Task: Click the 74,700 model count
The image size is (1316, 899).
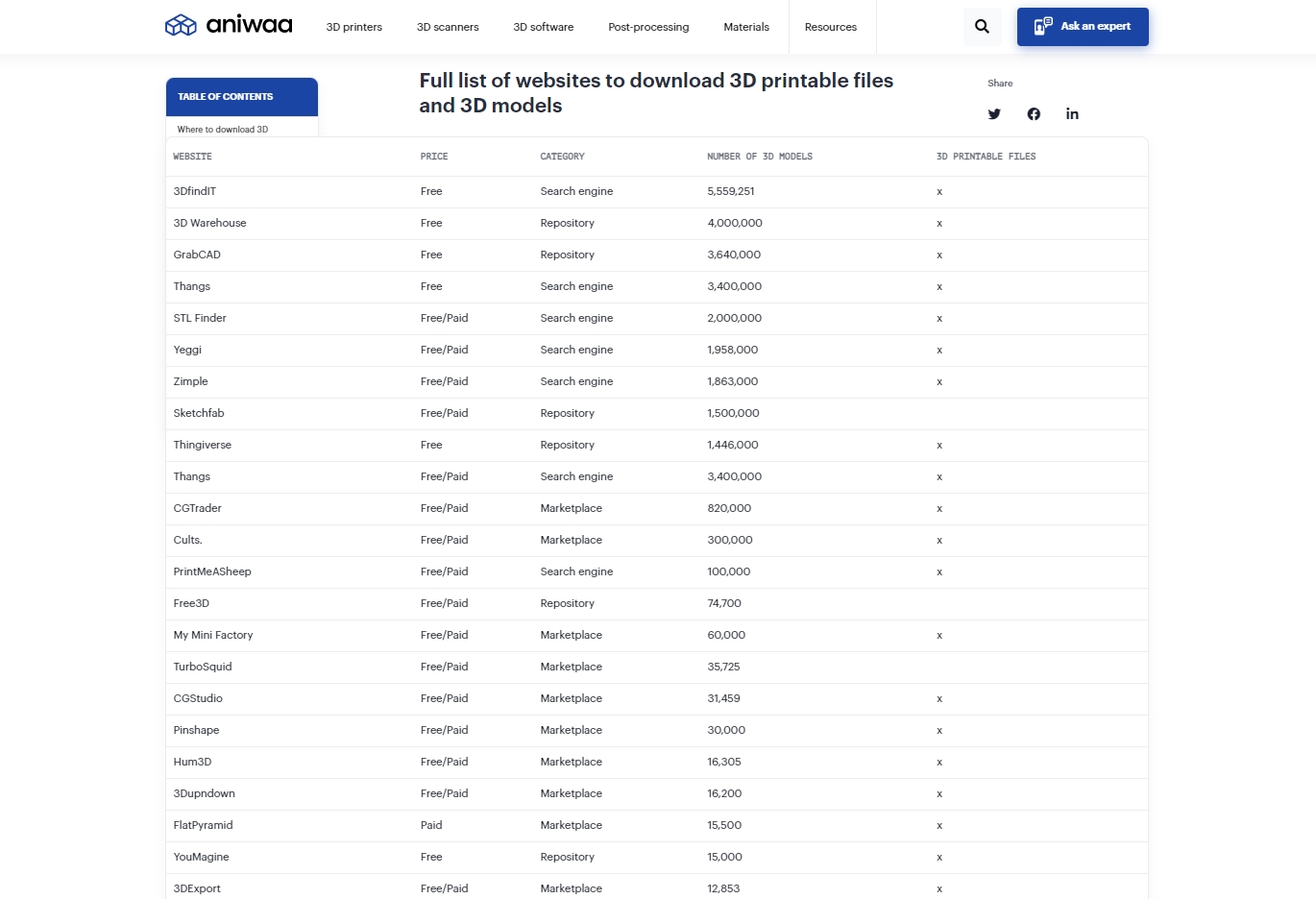Action: point(724,603)
